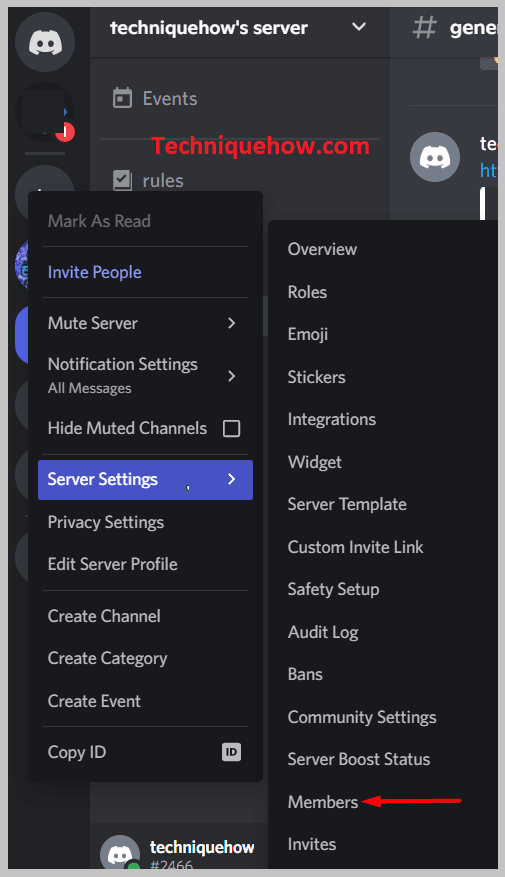Select Privacy Settings menu item
Viewport: 505px width, 877px height.
(145, 522)
